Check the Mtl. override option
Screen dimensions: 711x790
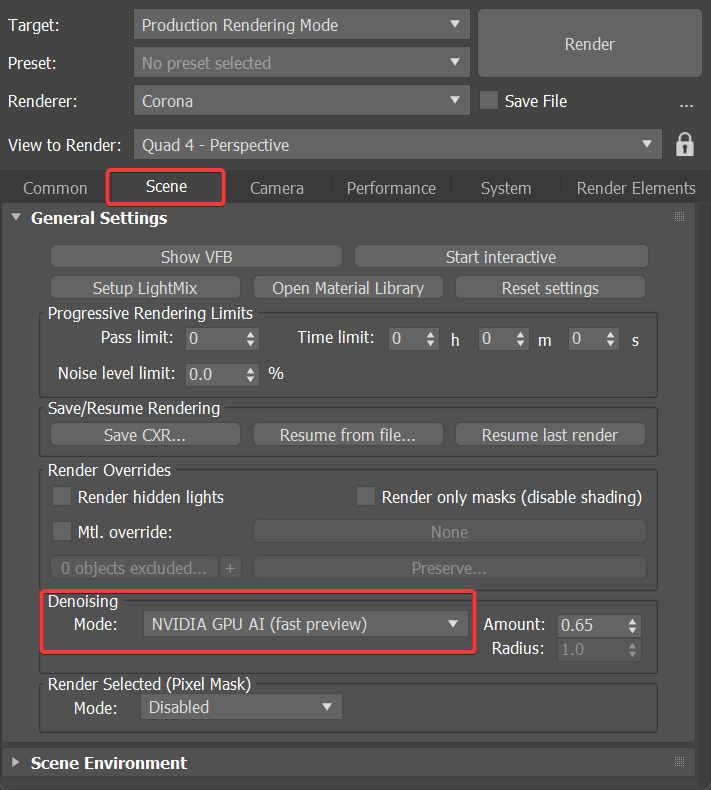tap(62, 532)
